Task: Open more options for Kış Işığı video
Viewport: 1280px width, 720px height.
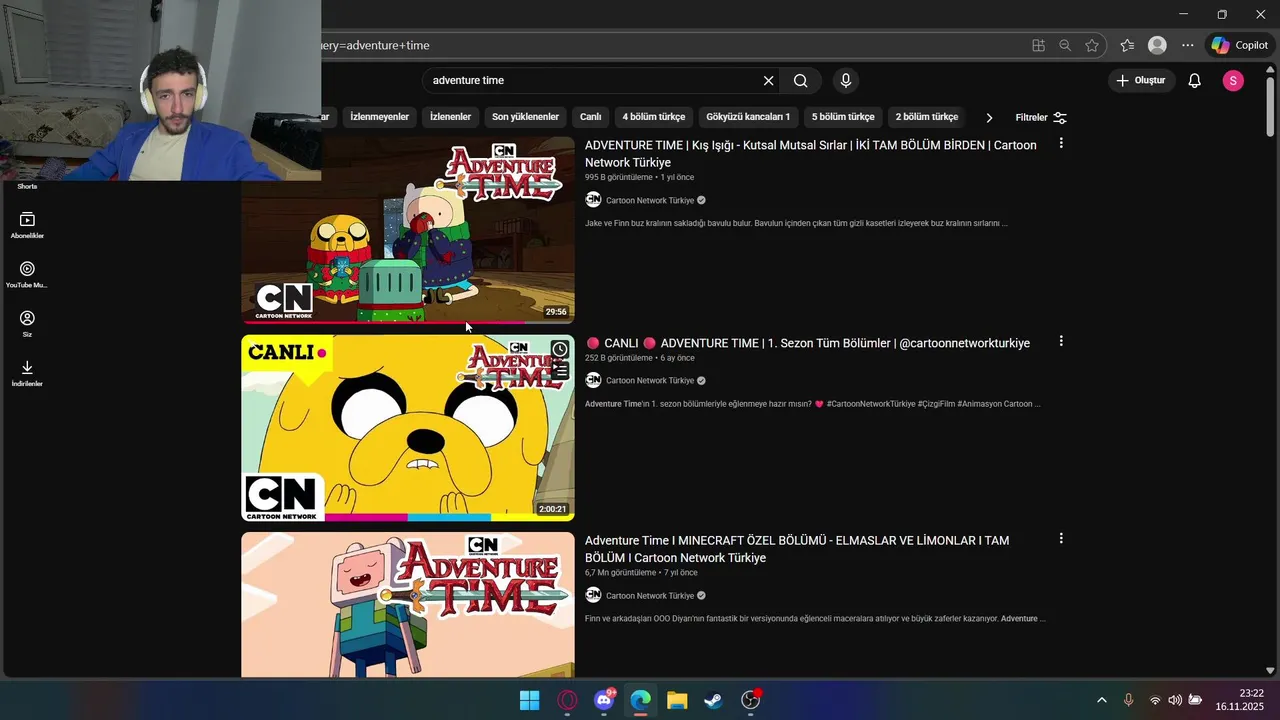Action: point(1061,143)
